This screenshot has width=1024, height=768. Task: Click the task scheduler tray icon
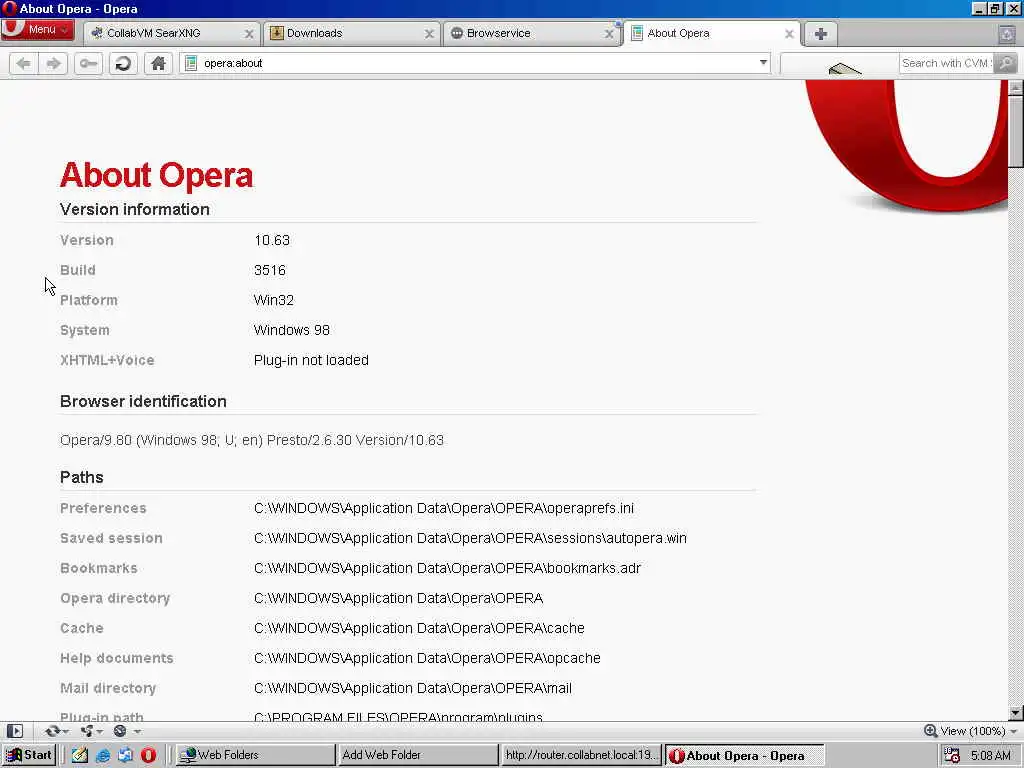tap(952, 756)
